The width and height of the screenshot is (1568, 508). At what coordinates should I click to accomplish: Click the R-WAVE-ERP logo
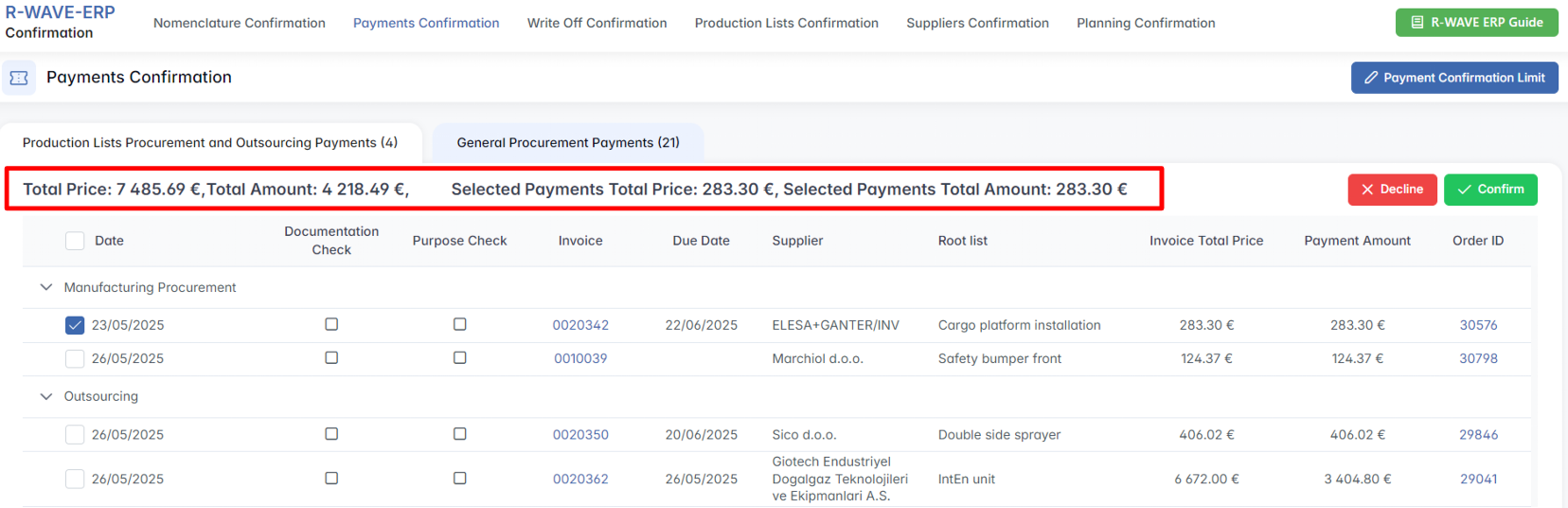(x=60, y=13)
